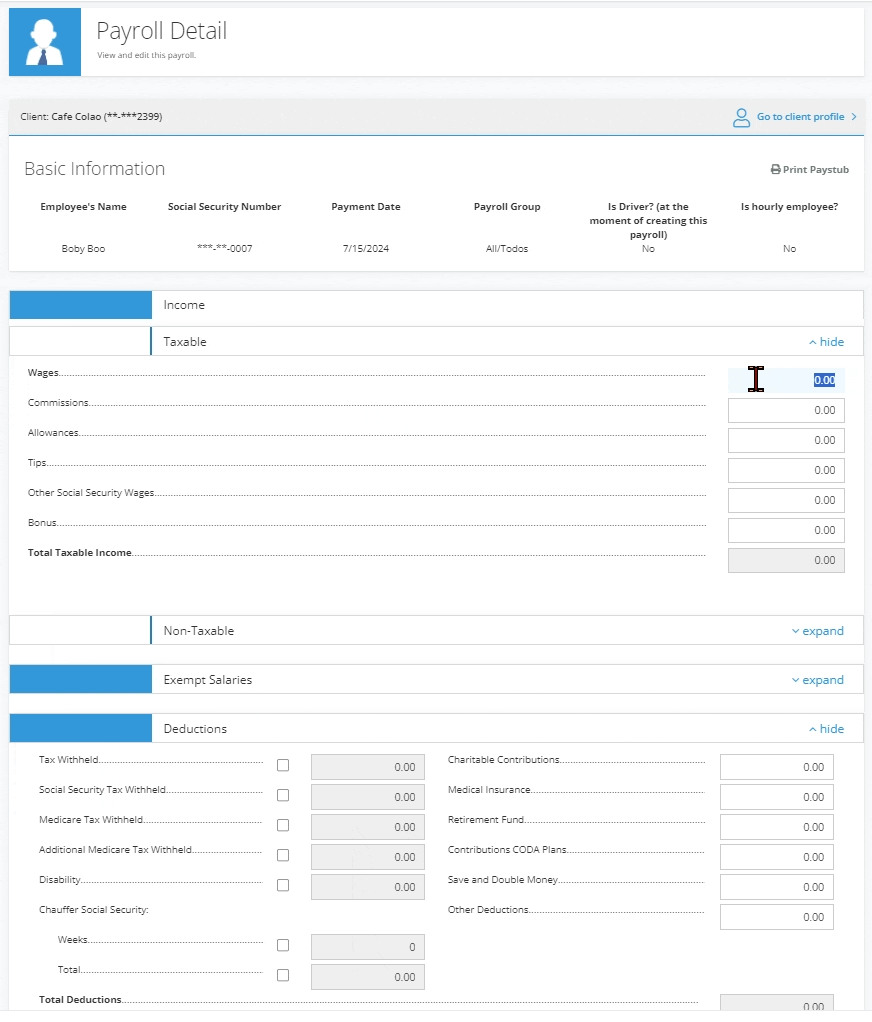Expand the Exempt Salaries section
The image size is (872, 1022).
(818, 679)
